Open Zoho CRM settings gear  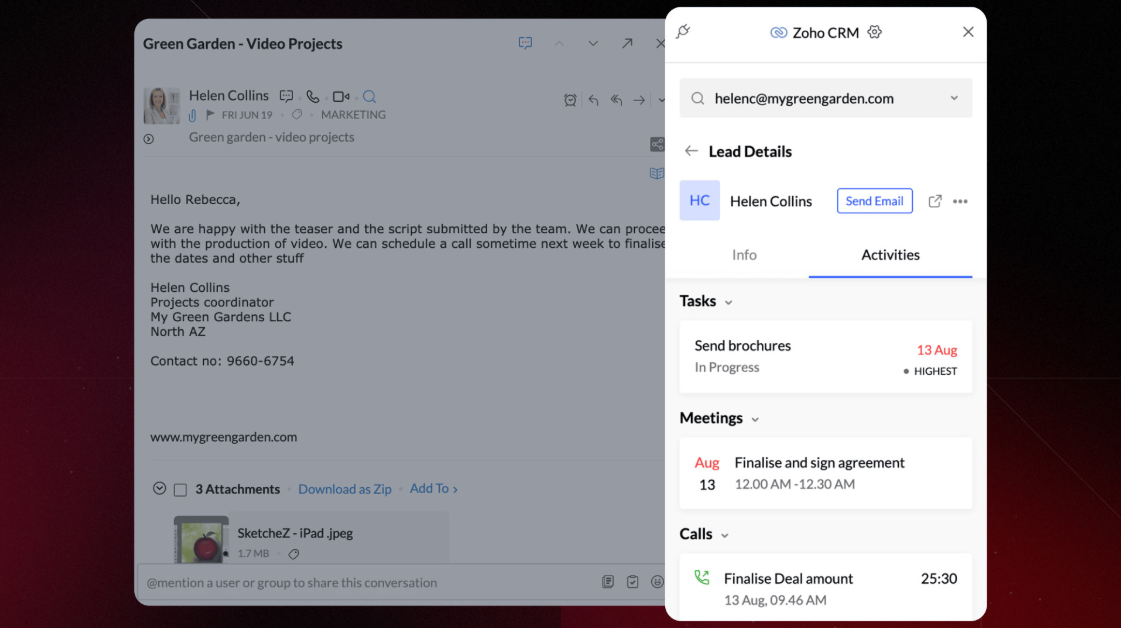point(875,32)
